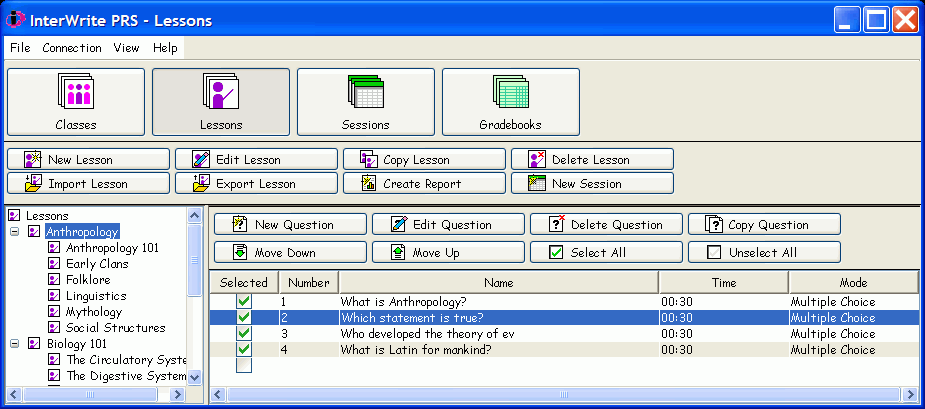
Task: Click tree horizontal scrollbar left arrow
Action: click(x=15, y=394)
